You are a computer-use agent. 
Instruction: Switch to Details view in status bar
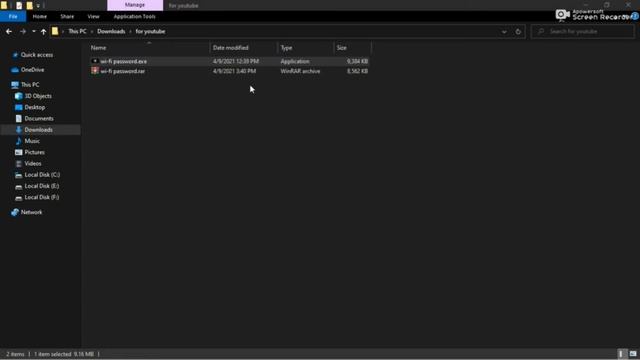[x=621, y=354]
